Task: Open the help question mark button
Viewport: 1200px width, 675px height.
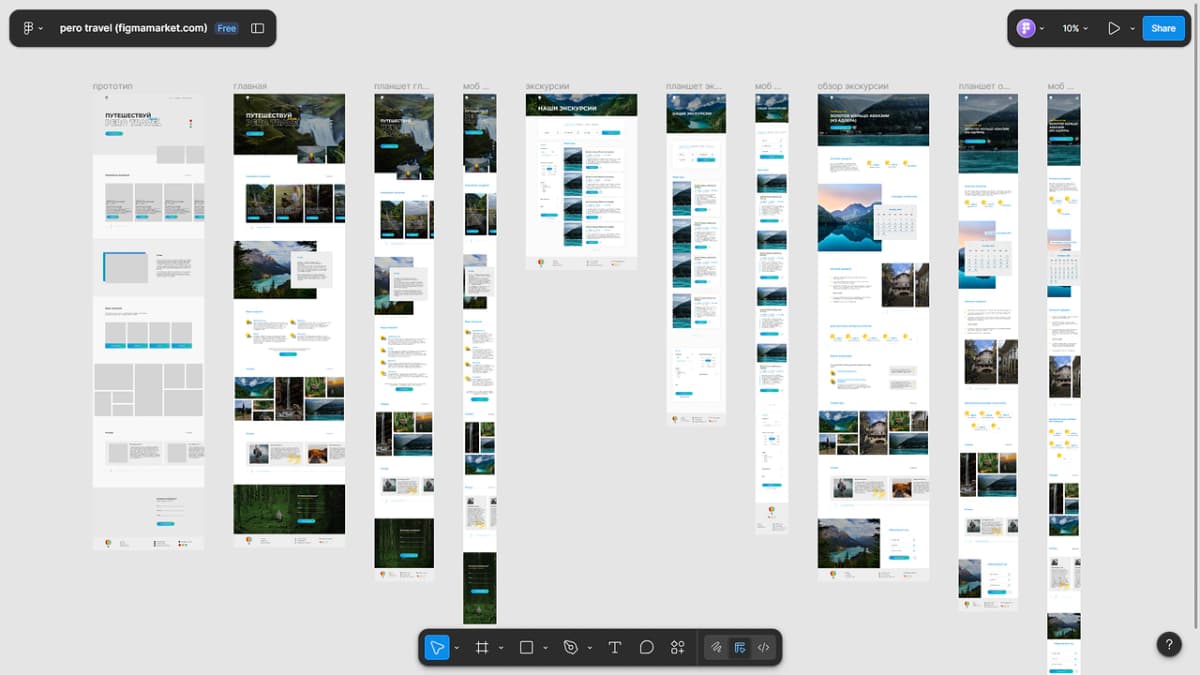Action: click(1169, 645)
